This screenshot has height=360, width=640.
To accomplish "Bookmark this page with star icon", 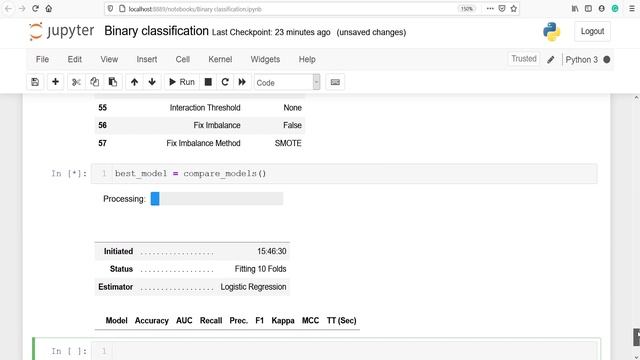I will (513, 9).
